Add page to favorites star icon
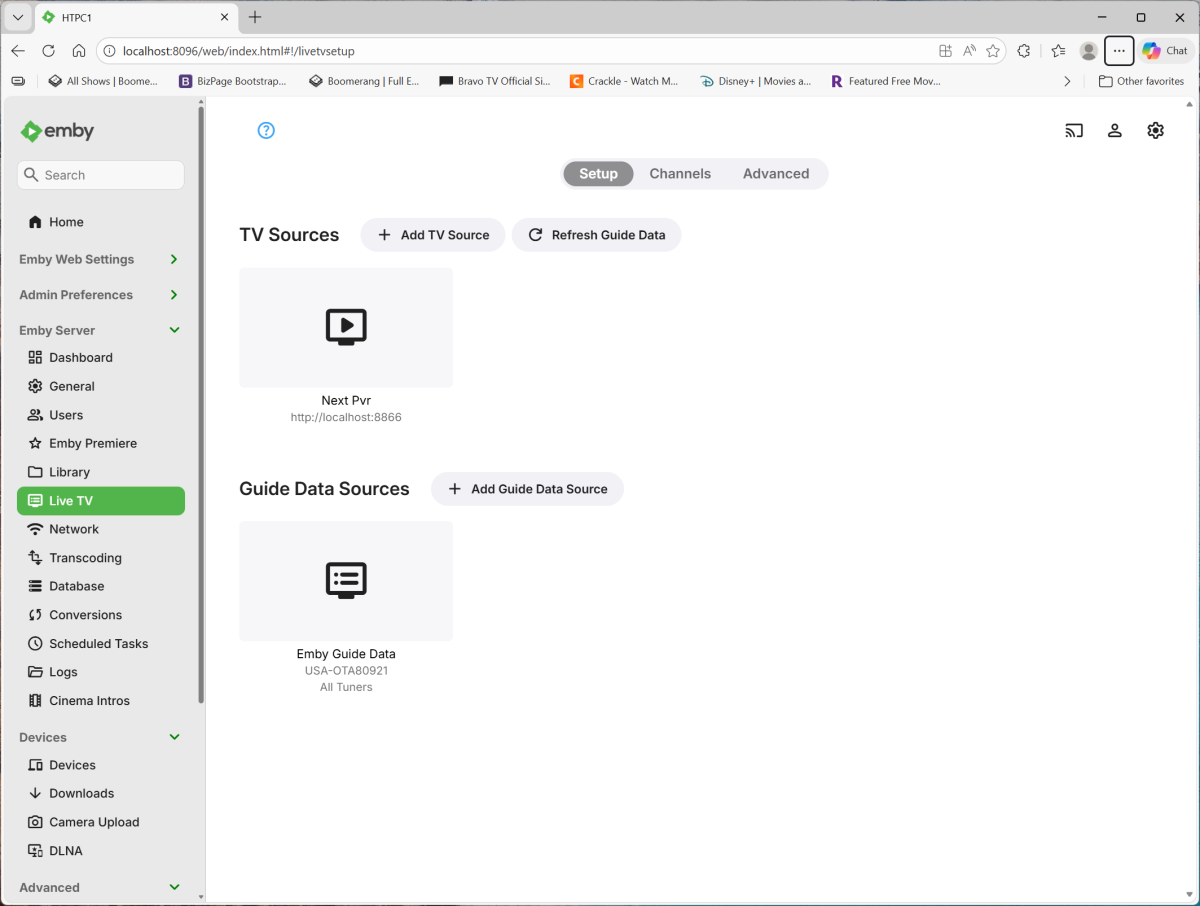Screen dimensions: 1200x906 [992, 51]
